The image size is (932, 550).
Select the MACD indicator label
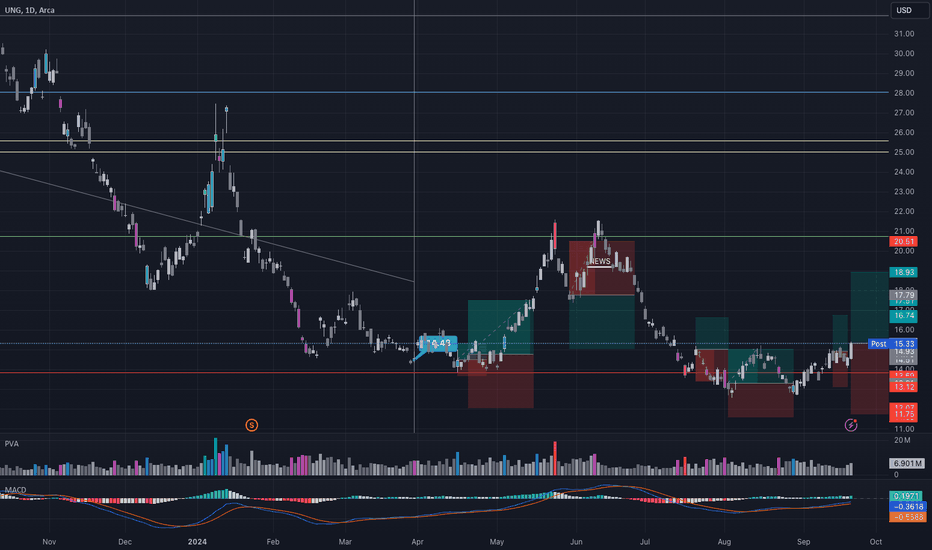pyautogui.click(x=15, y=490)
